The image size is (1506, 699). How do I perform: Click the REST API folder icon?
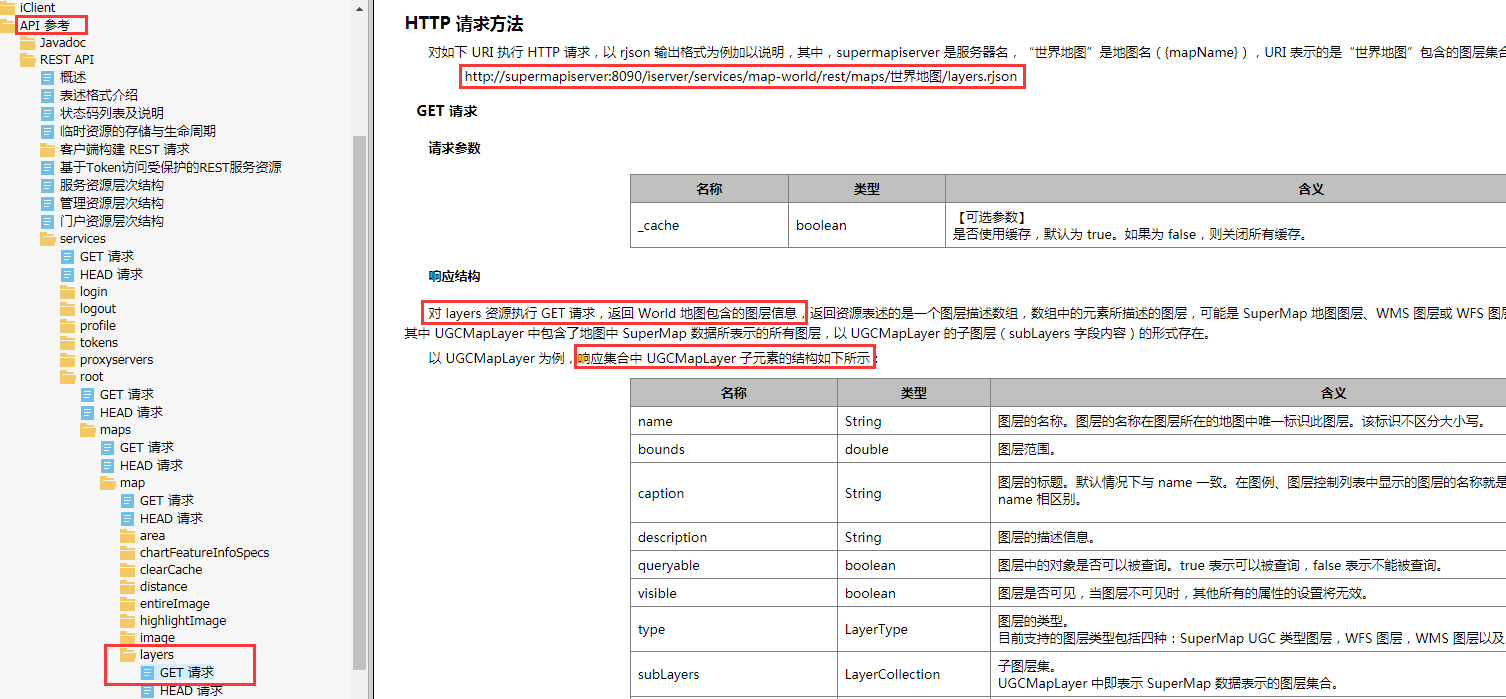pyautogui.click(x=27, y=60)
